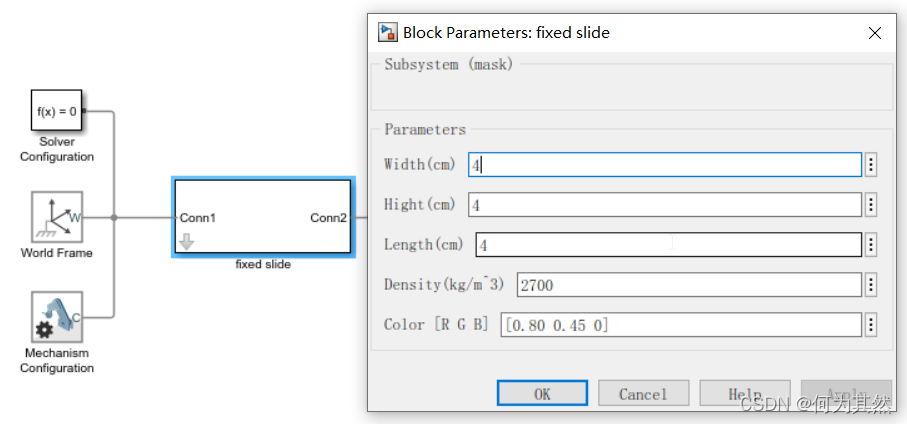Click the Density value field showing 2700

688,285
